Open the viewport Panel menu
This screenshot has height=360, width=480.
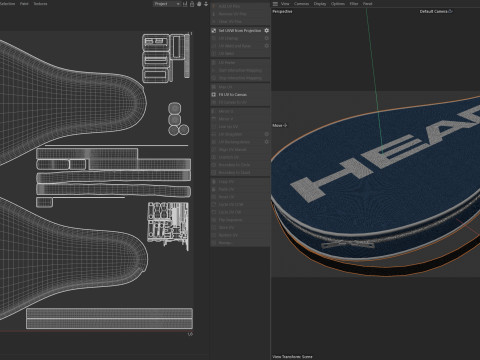(367, 4)
